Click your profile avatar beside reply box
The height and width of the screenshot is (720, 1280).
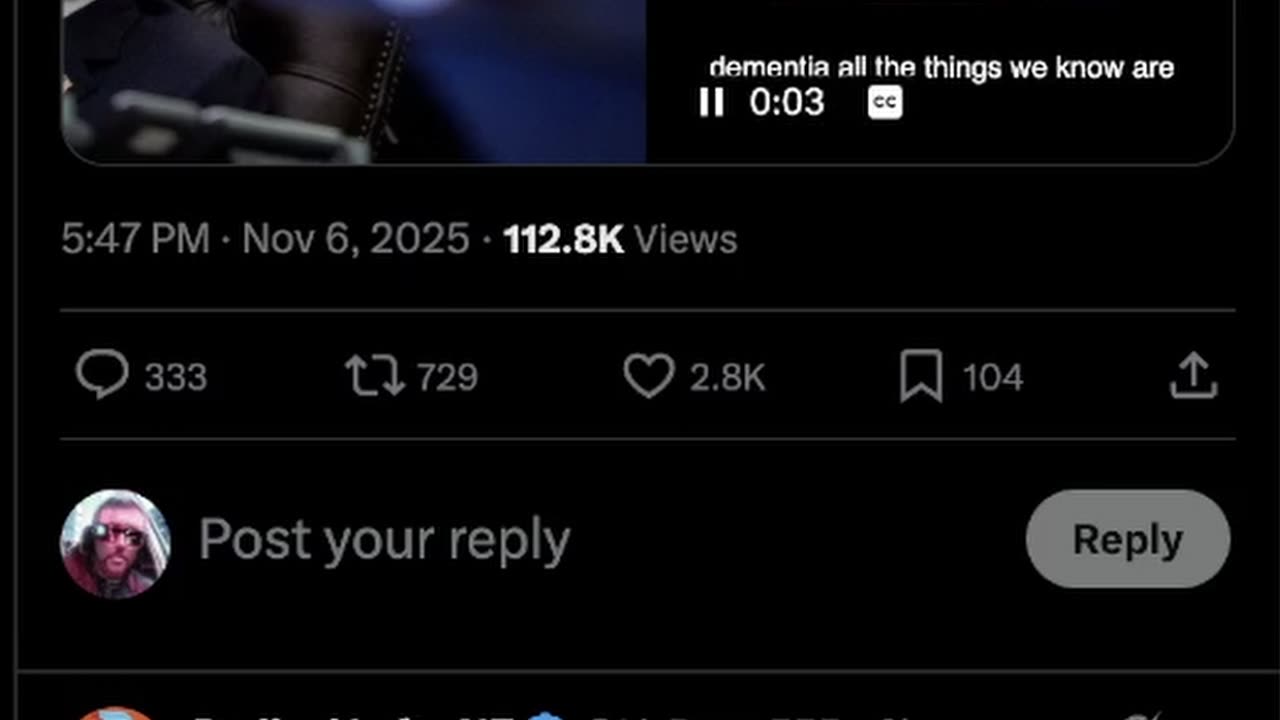click(116, 543)
